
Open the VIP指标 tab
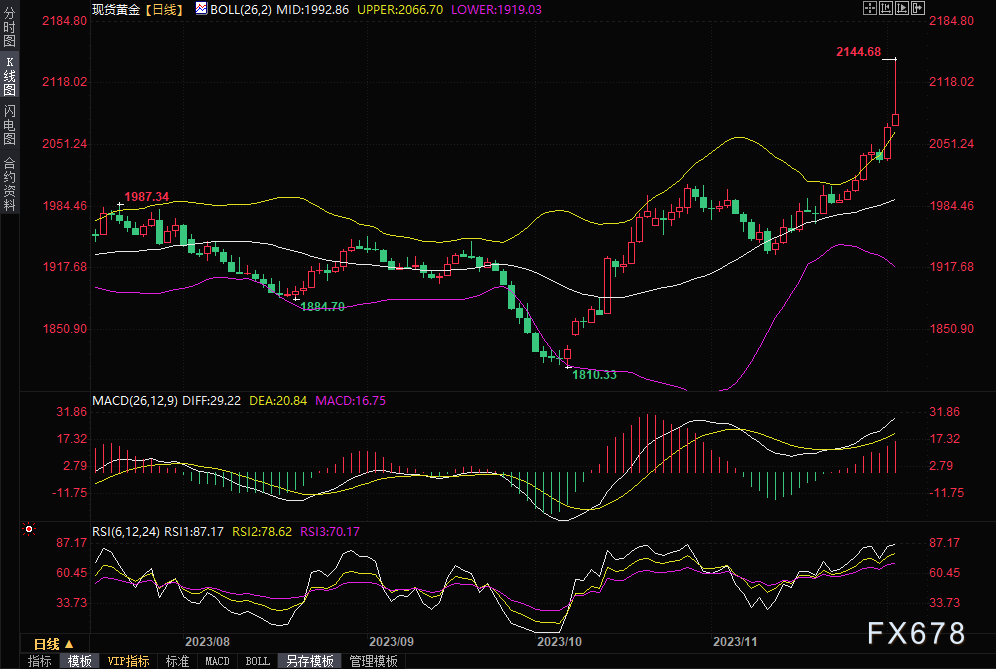pos(128,661)
